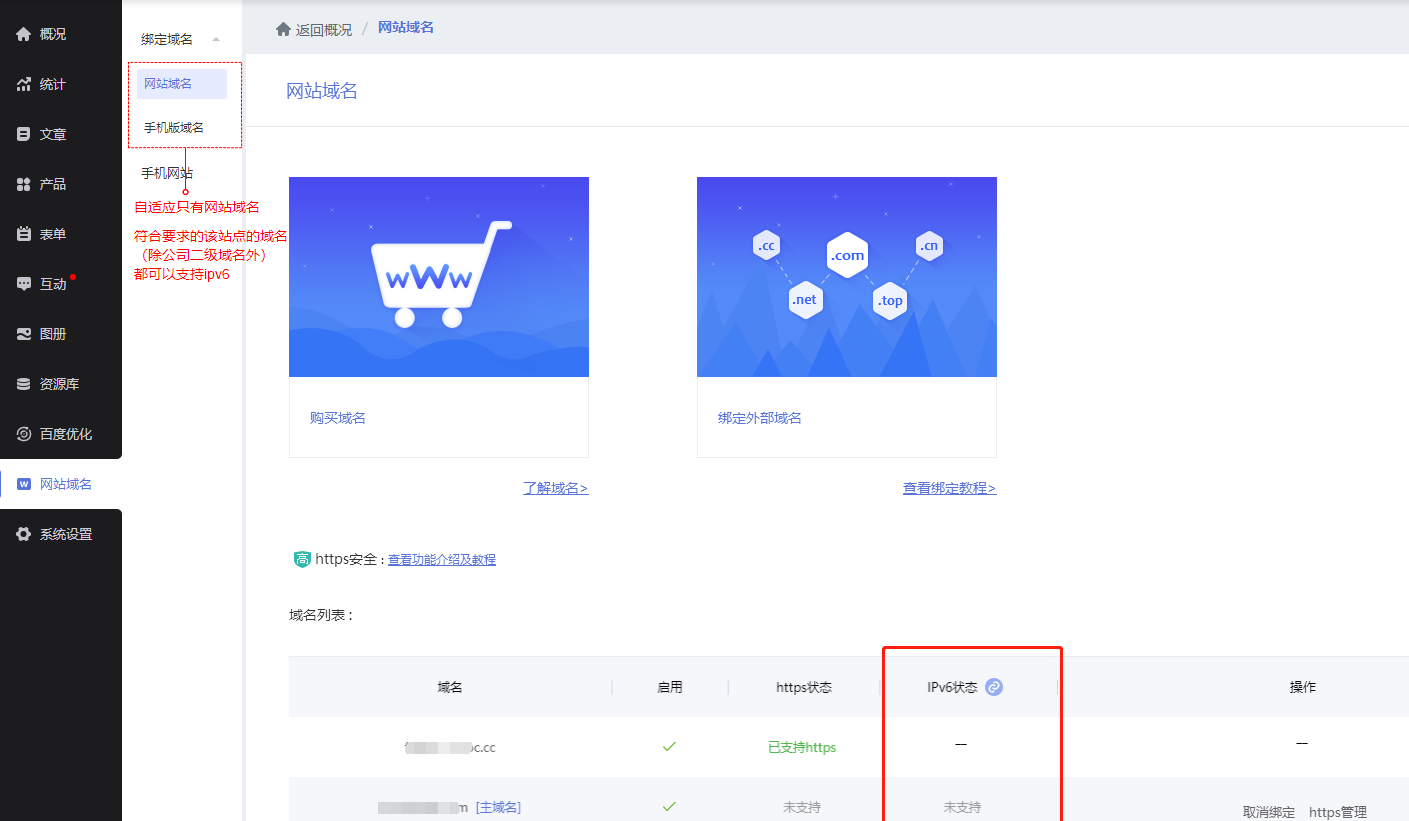Click the 查看功能介绍及教程 https link
1409x821 pixels.
(441, 560)
